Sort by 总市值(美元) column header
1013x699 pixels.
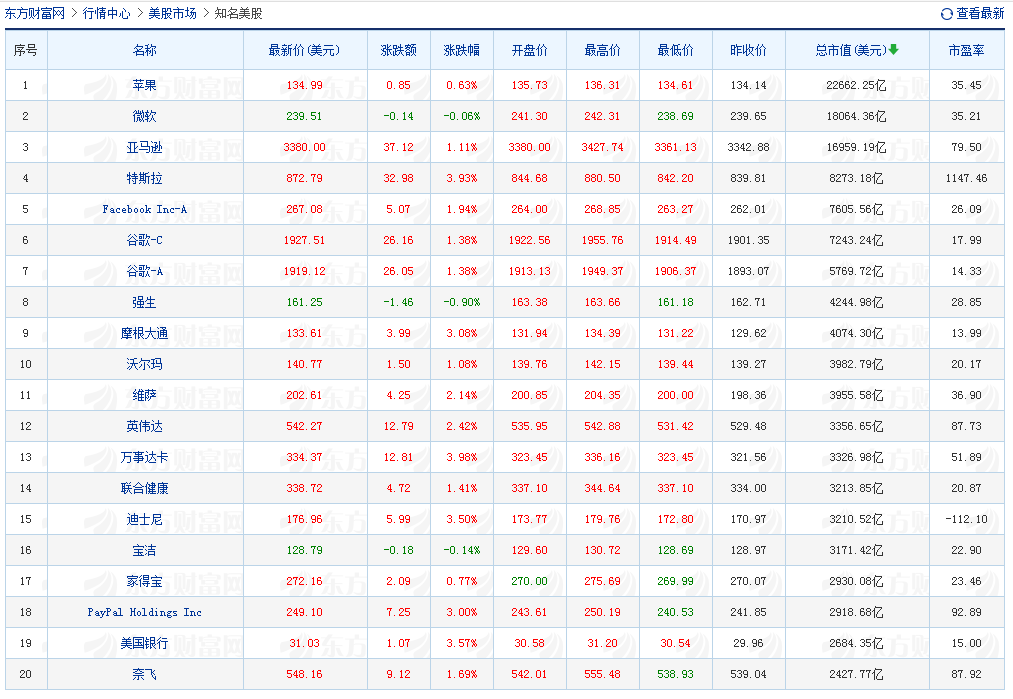[851, 50]
